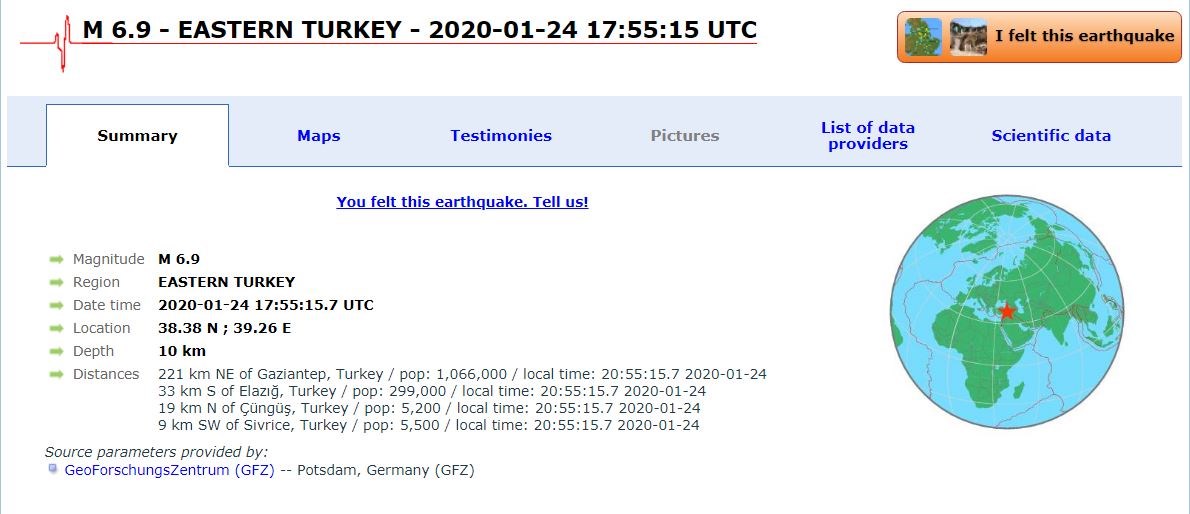1190x514 pixels.
Task: Click the red epicenter star on the globe
Action: (x=1007, y=311)
